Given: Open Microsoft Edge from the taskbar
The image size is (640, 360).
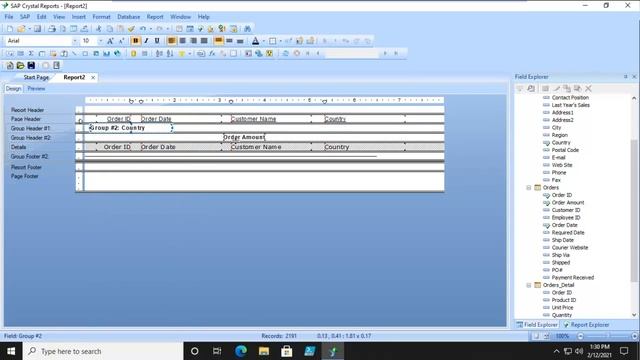Looking at the screenshot, I should (x=241, y=351).
